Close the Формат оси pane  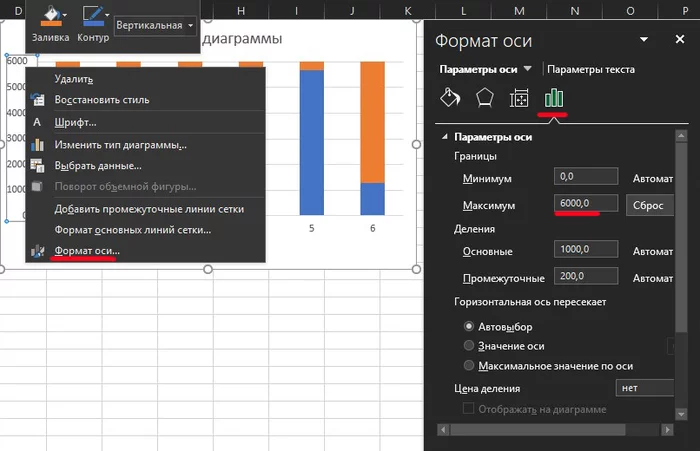tap(679, 39)
